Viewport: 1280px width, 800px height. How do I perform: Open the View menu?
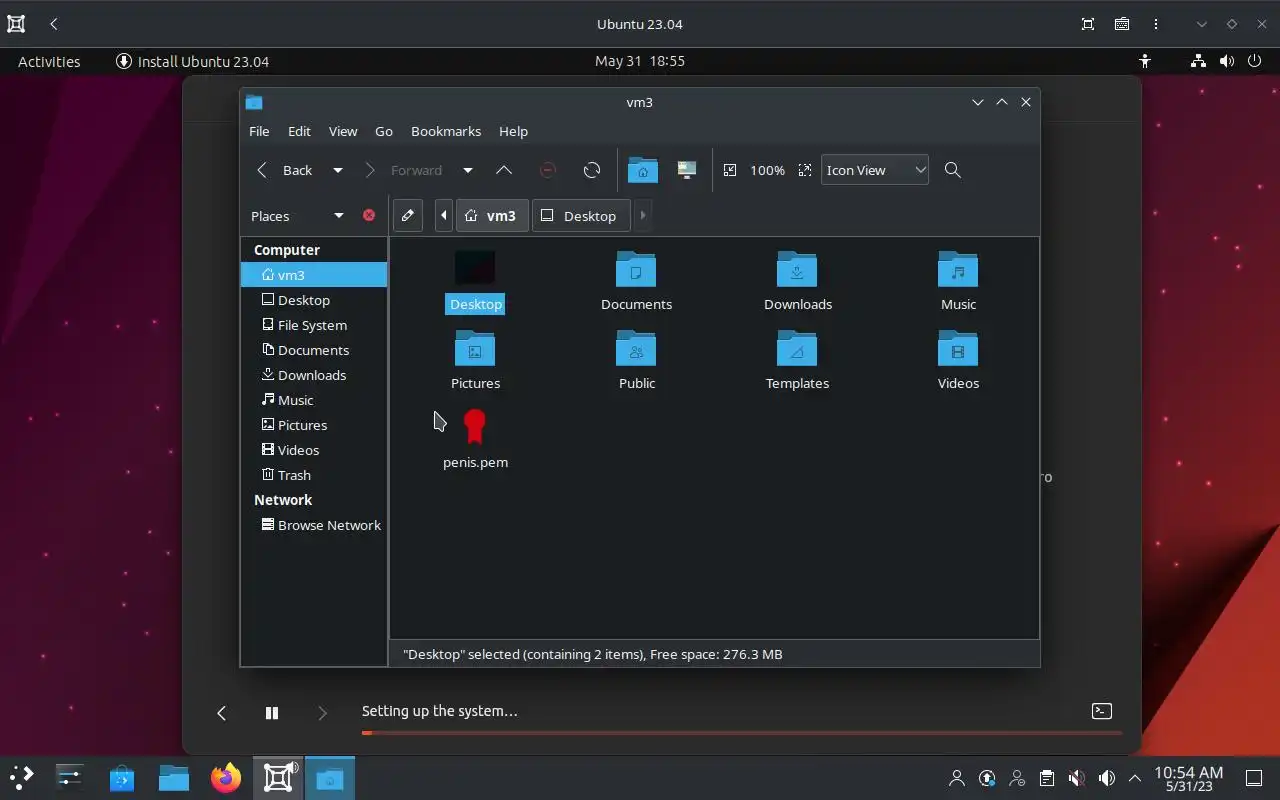coord(343,131)
